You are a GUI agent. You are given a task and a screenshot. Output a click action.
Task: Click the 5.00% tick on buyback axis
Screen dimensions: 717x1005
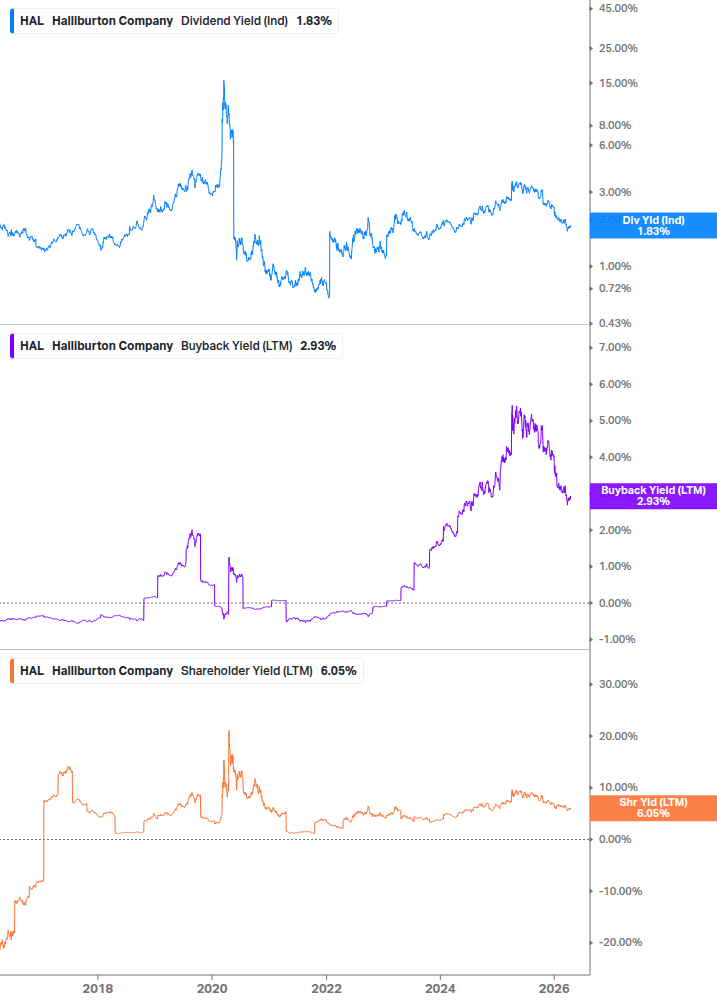[x=614, y=420]
